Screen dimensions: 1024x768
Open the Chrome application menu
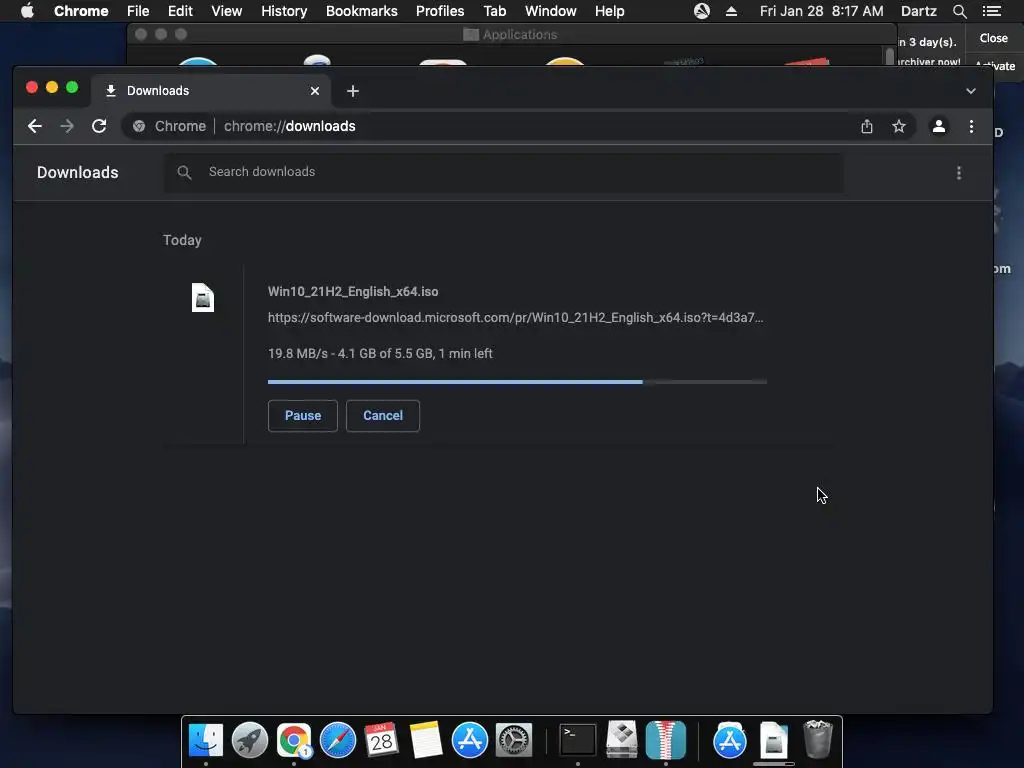point(81,11)
